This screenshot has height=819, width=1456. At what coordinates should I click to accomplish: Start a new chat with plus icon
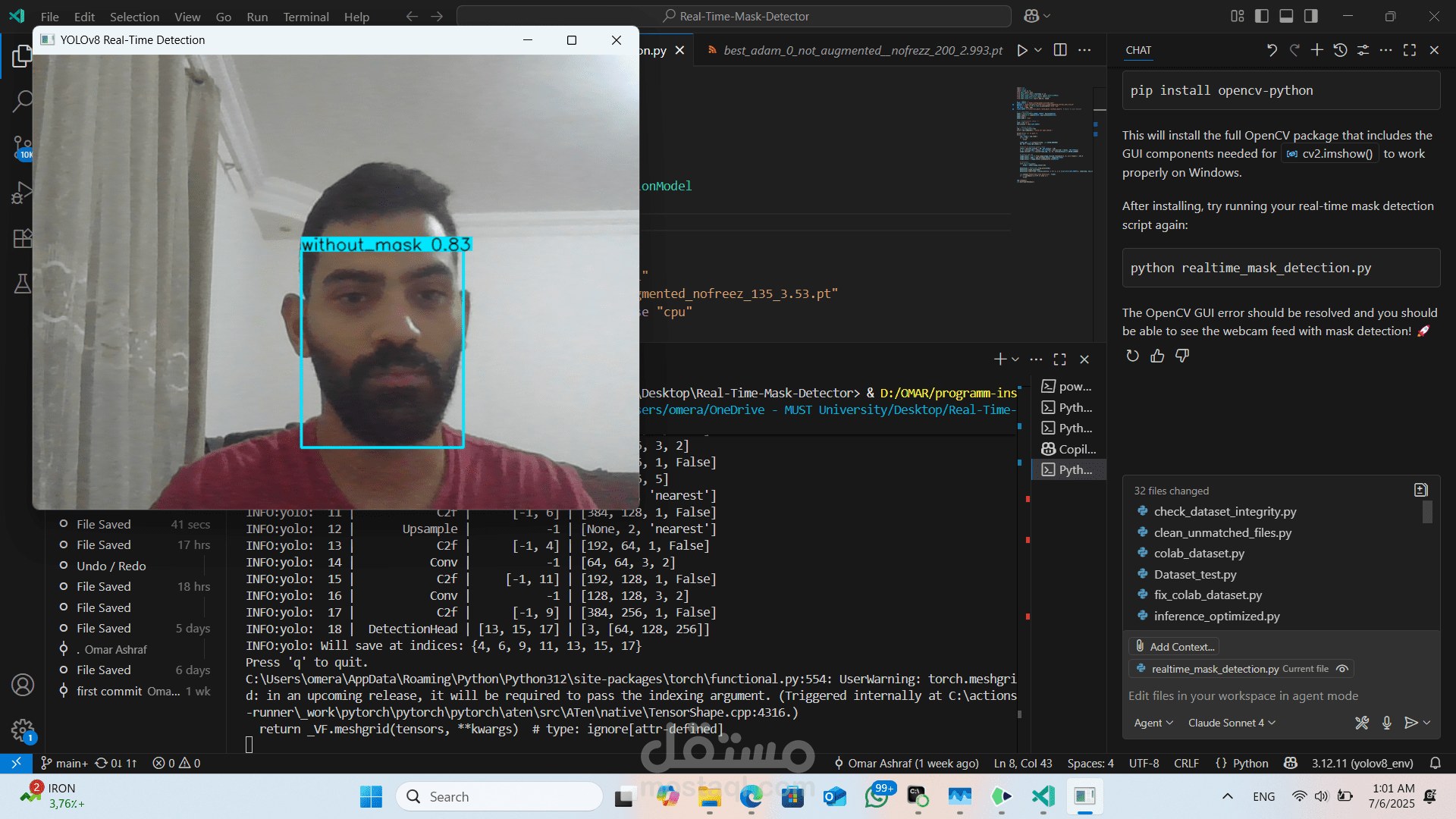click(x=1317, y=50)
